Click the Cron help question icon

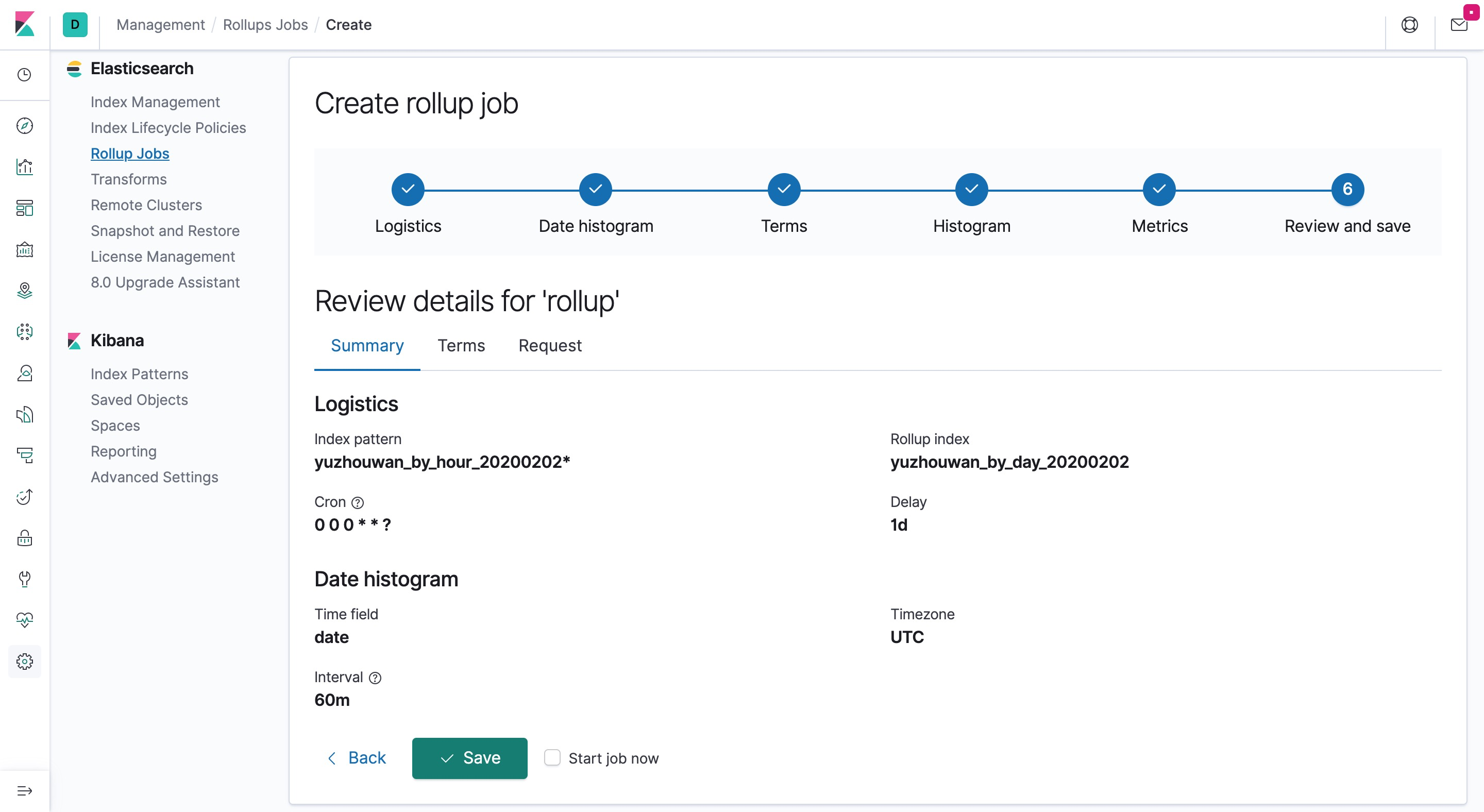358,503
